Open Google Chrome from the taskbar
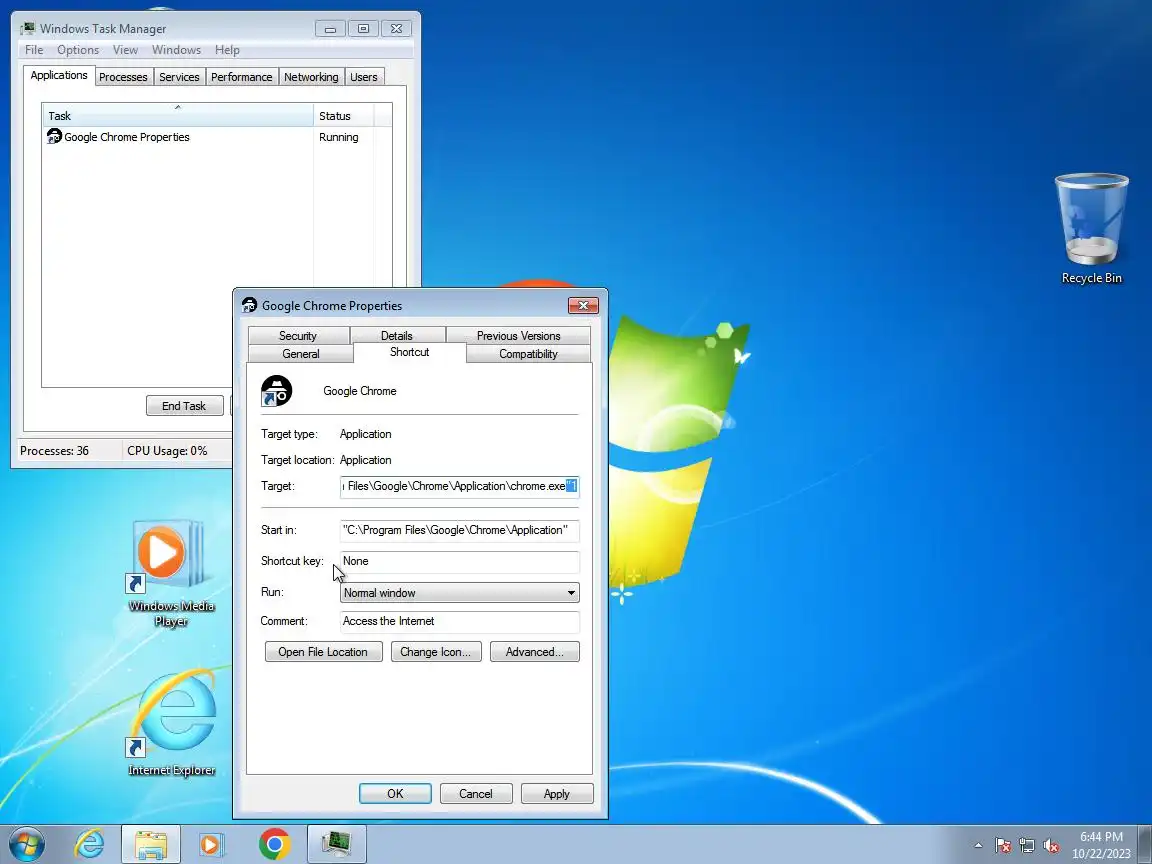 click(x=275, y=845)
